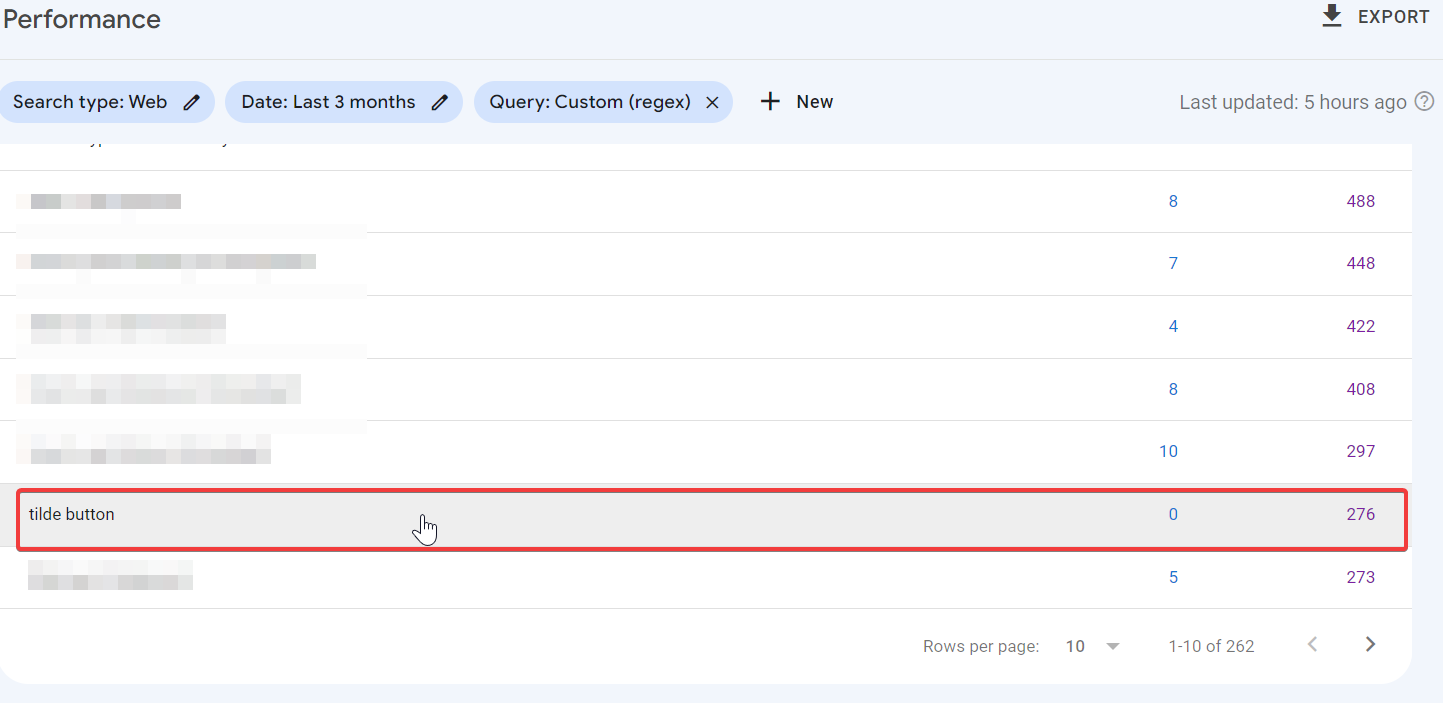Screen dimensions: 1443x703
Task: Open the Date: Last 3 months filter
Action: tap(344, 102)
